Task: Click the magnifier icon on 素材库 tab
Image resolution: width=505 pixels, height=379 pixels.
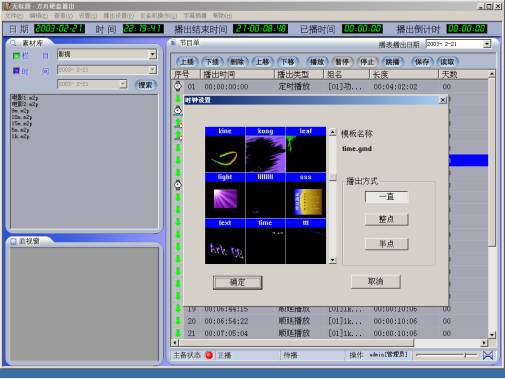Action: (x=13, y=43)
